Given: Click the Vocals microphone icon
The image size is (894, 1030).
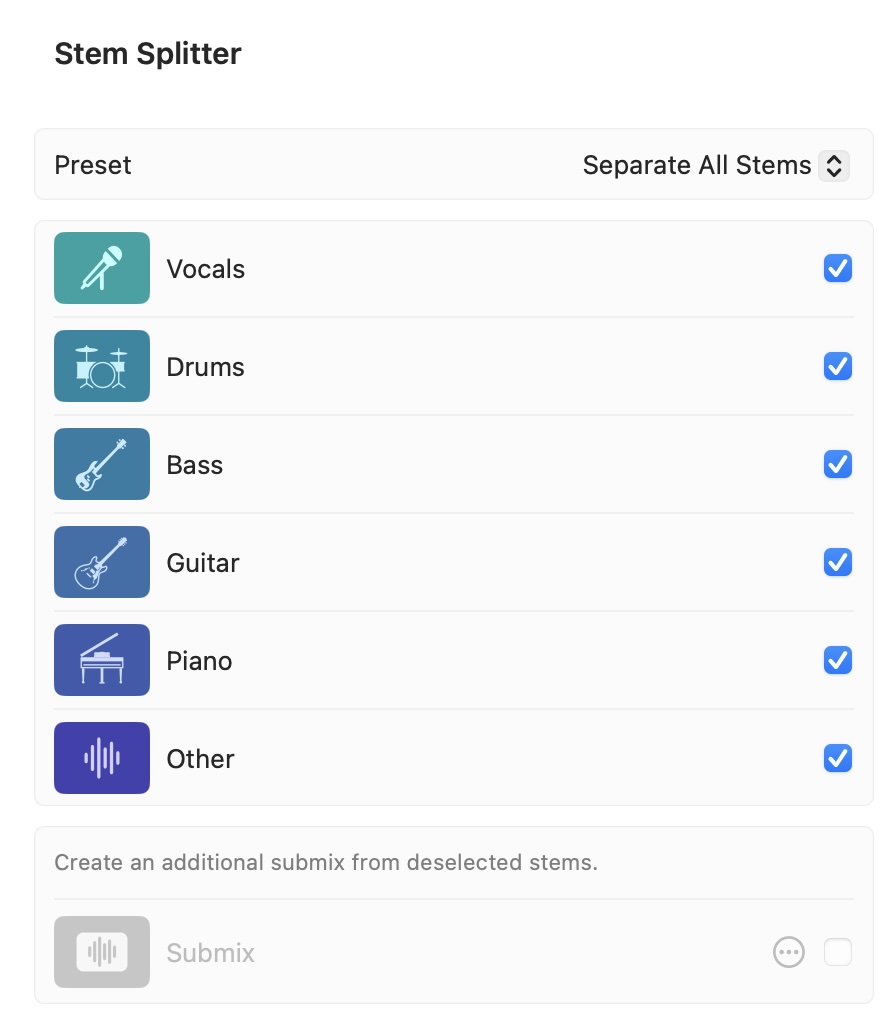Looking at the screenshot, I should tap(101, 268).
